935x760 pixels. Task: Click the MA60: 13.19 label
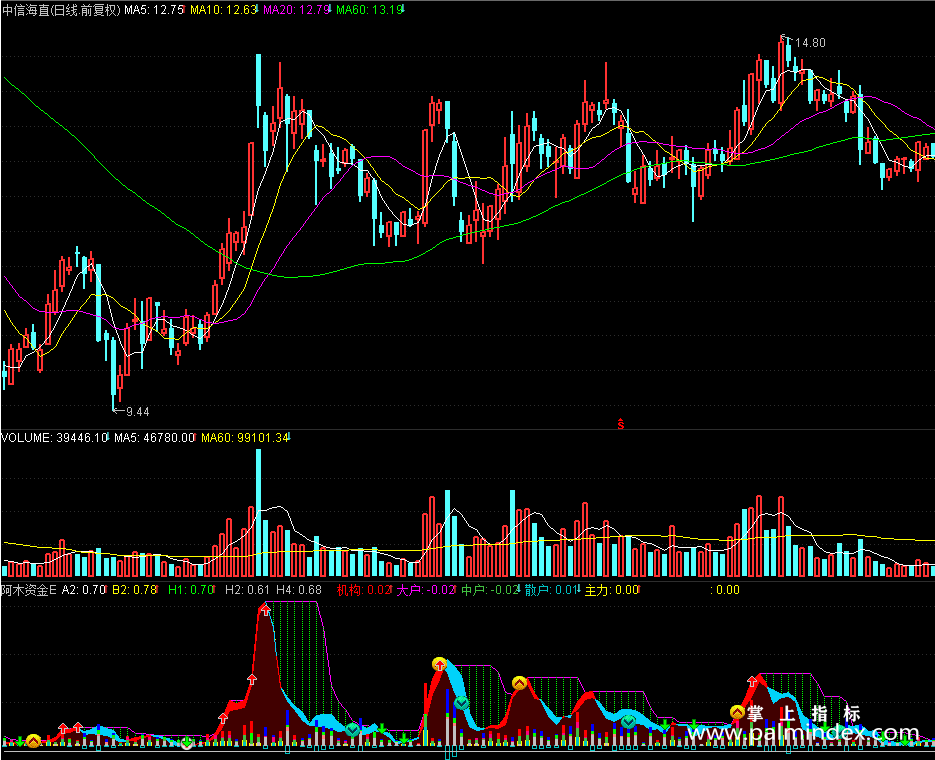[369, 10]
